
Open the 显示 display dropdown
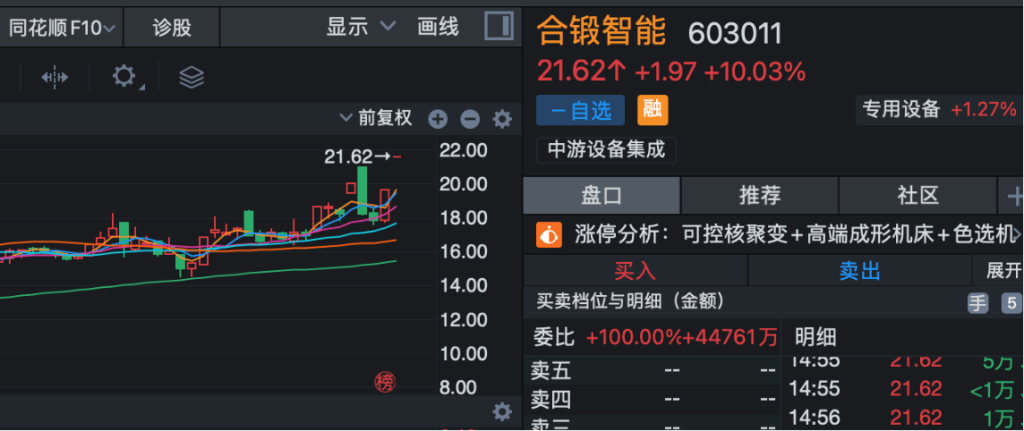pyautogui.click(x=361, y=27)
